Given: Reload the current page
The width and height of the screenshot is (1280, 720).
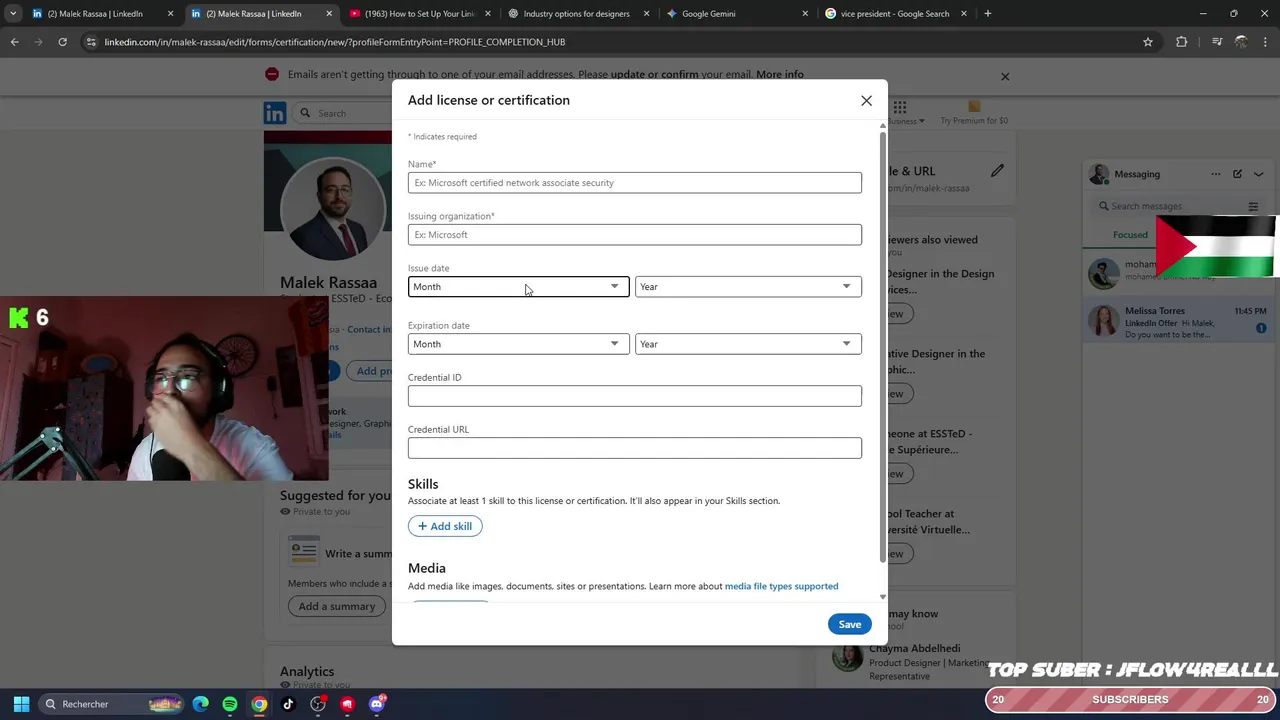Looking at the screenshot, I should click(62, 42).
